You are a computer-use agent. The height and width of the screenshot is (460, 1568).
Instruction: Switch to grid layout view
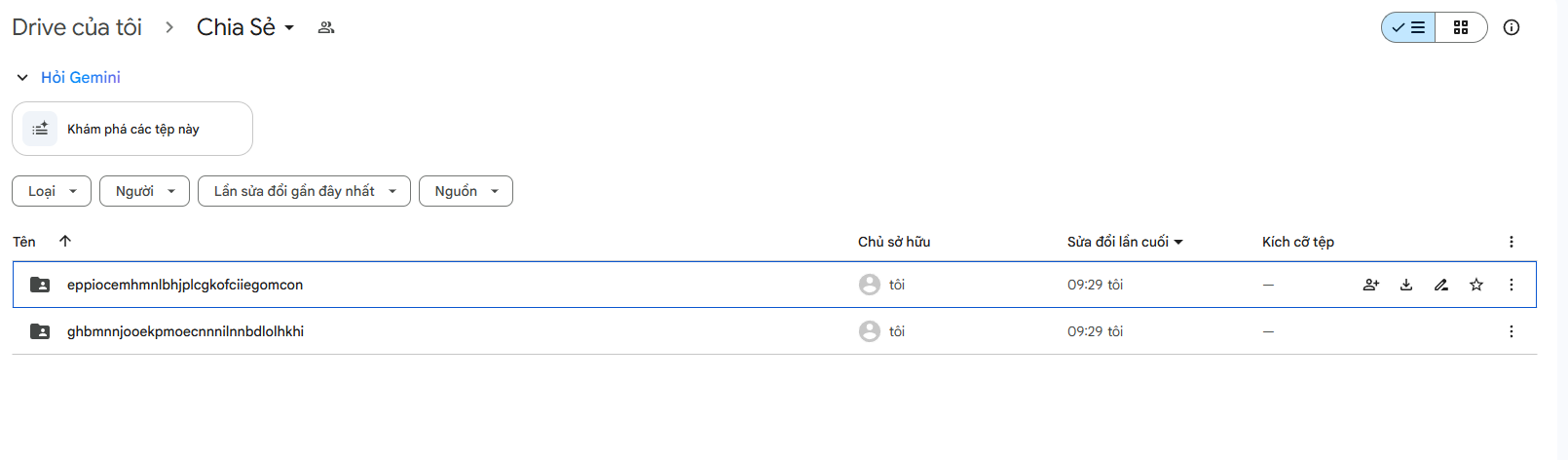pyautogui.click(x=1461, y=27)
